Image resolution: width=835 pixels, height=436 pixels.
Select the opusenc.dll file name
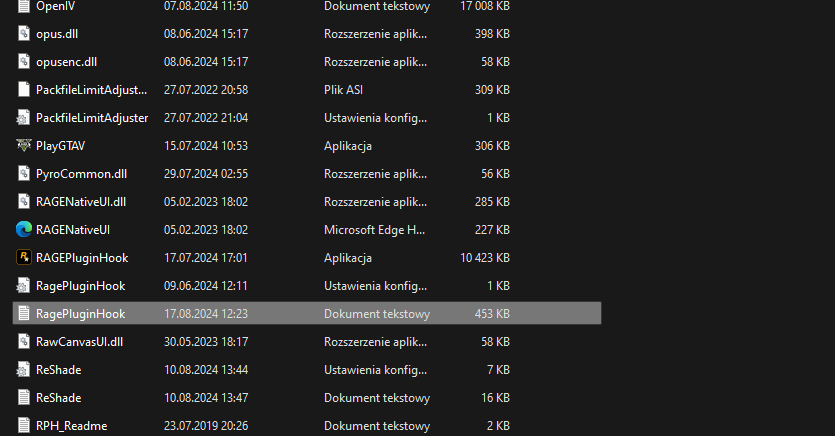tap(66, 62)
